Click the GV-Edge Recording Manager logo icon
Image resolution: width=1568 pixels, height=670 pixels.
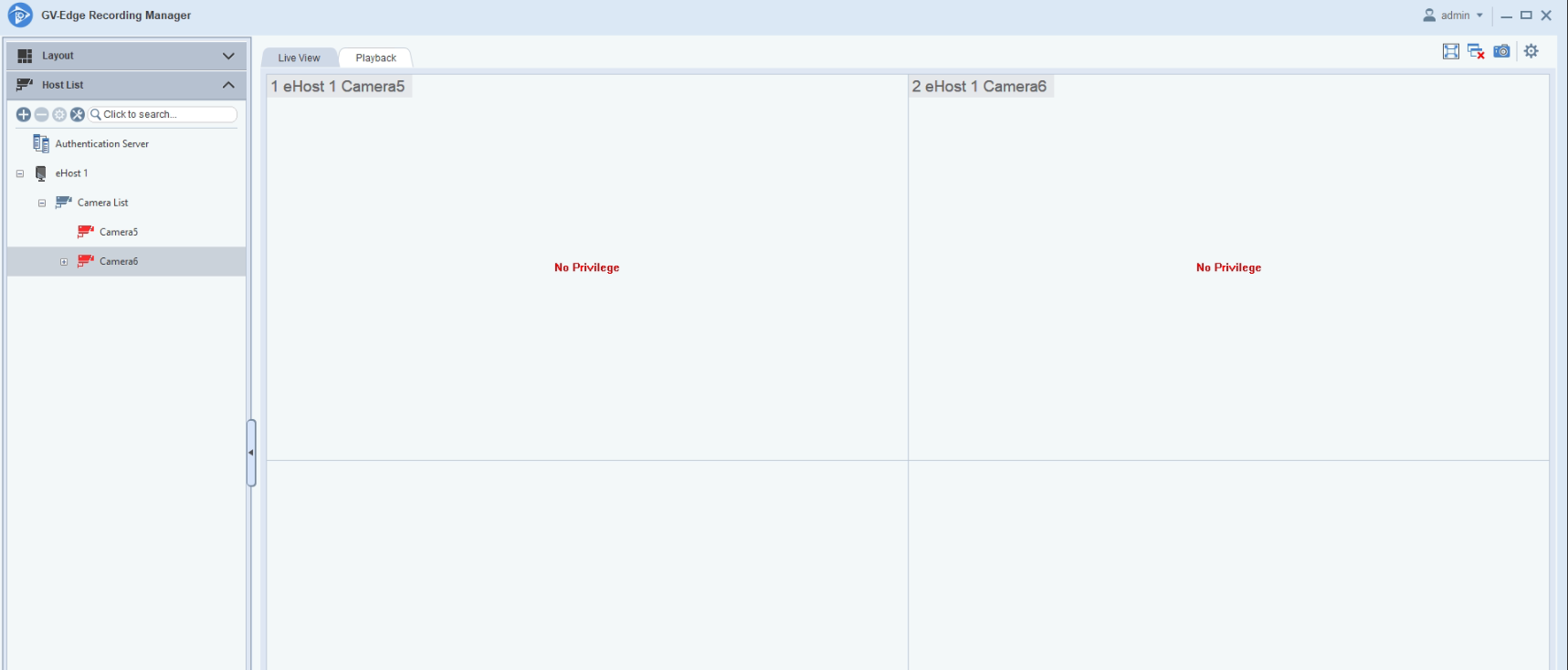click(x=19, y=16)
